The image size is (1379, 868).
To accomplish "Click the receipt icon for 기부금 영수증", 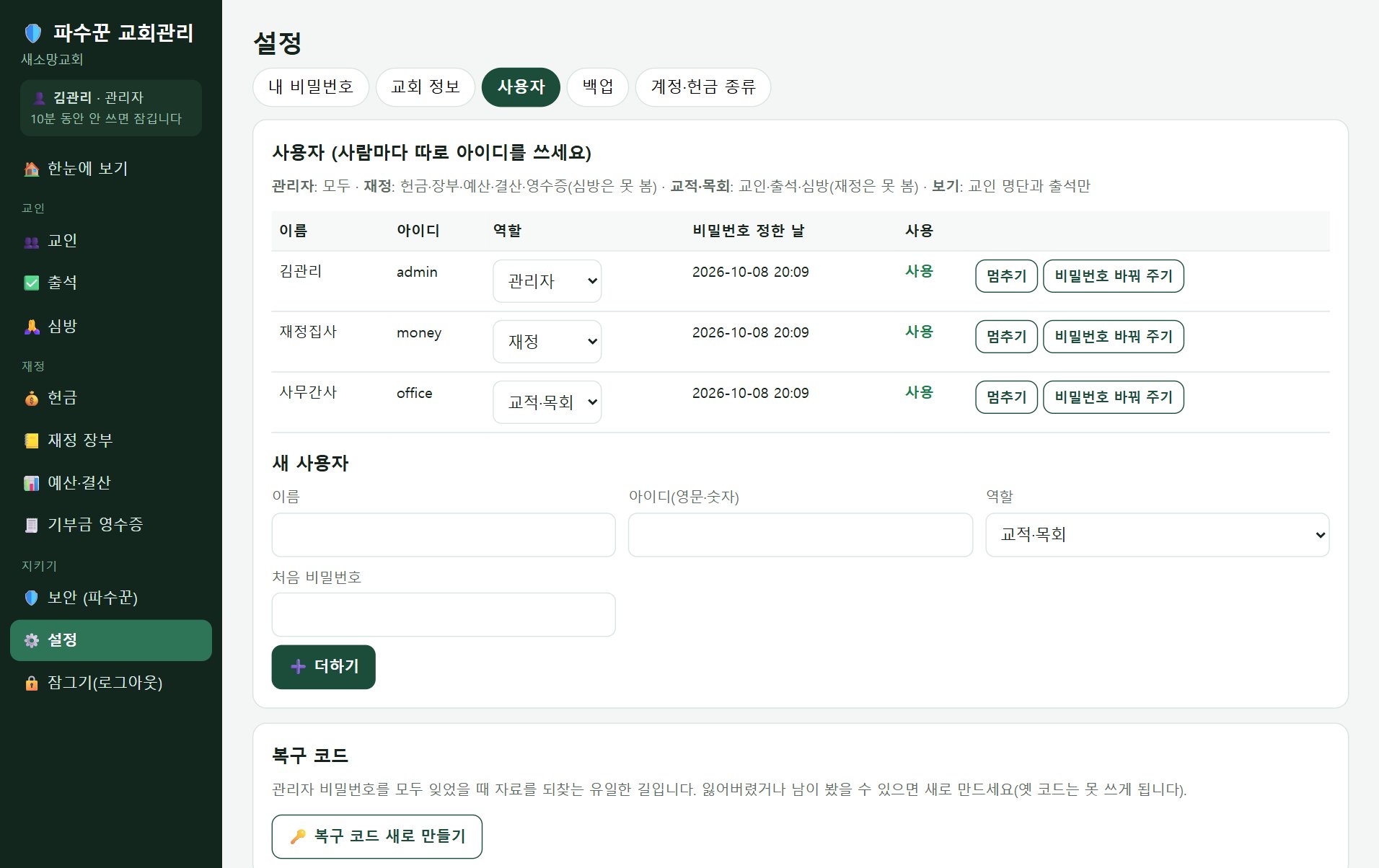I will pyautogui.click(x=32, y=525).
